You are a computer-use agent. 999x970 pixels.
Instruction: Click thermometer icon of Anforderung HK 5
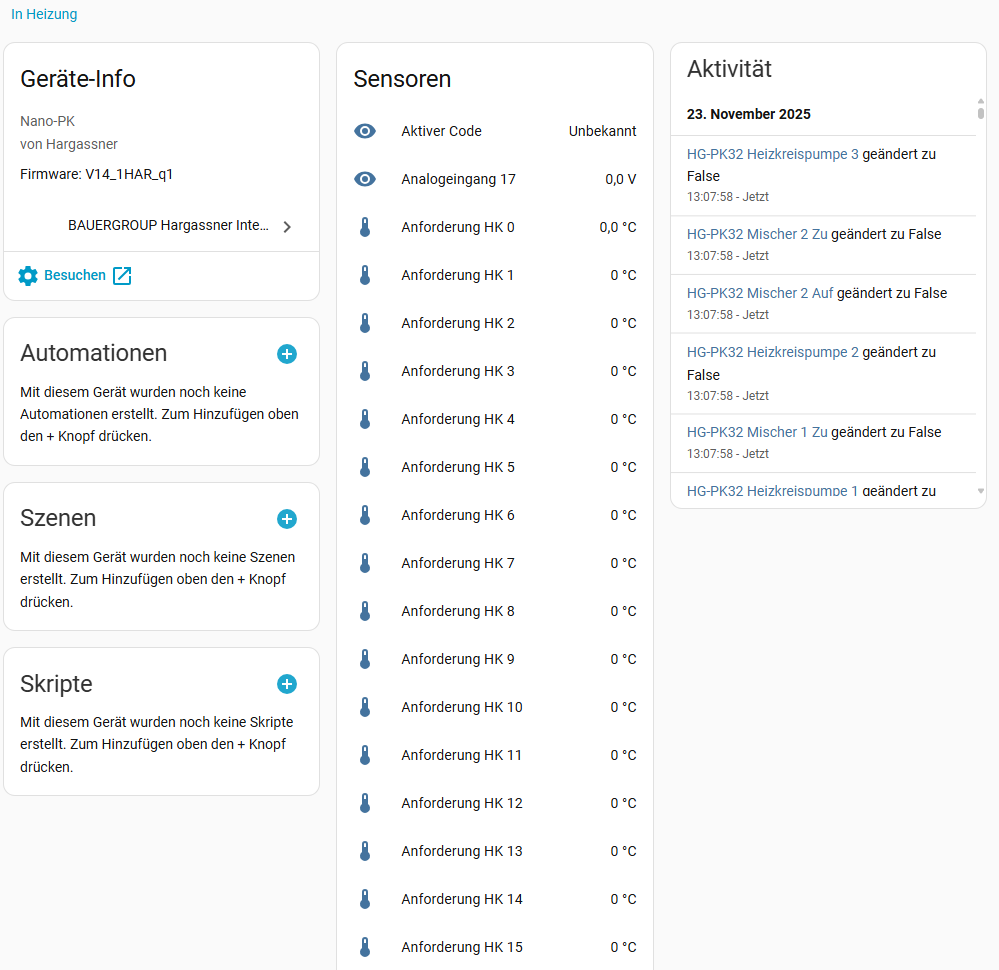coord(365,467)
